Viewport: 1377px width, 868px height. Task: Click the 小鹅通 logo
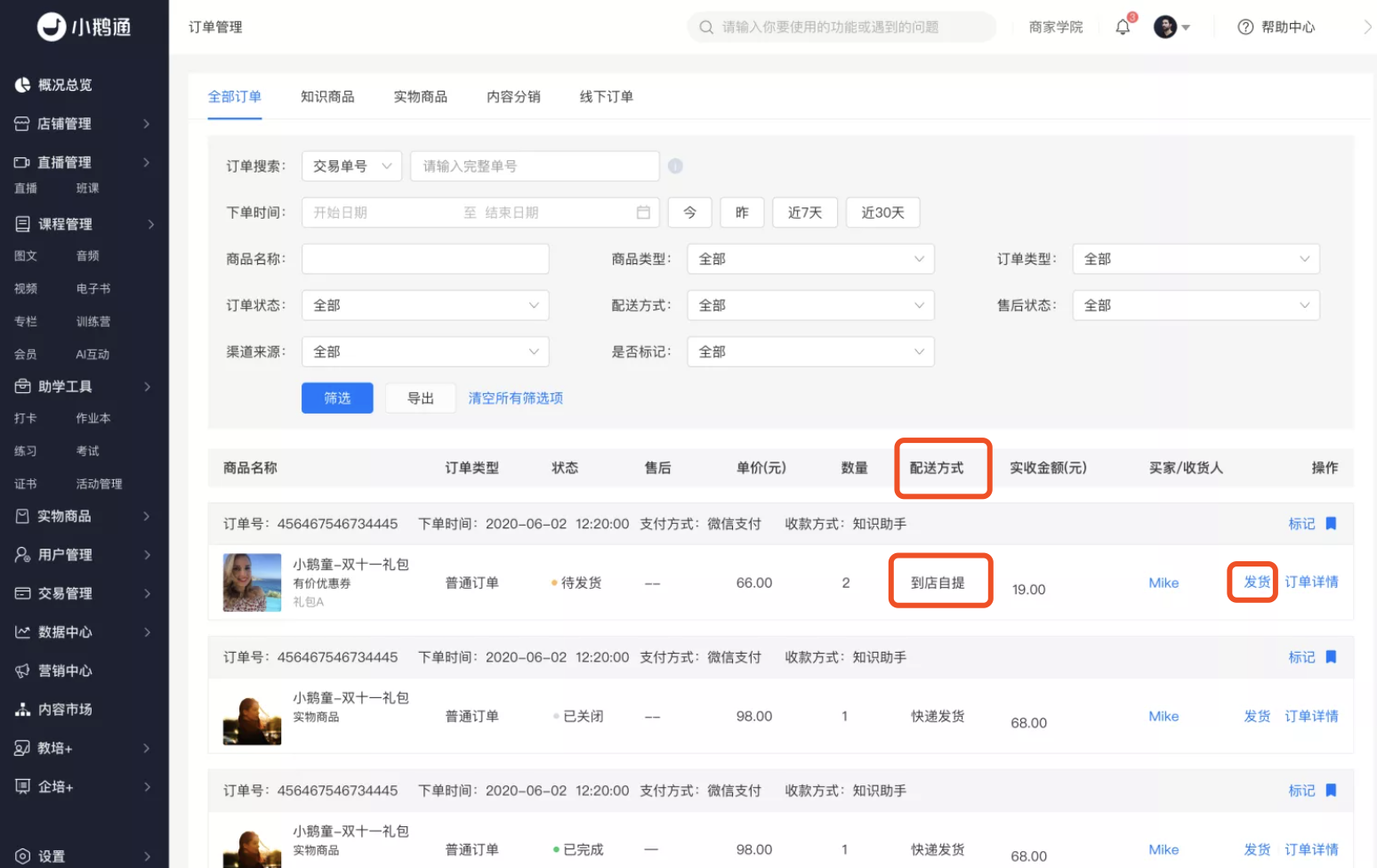pos(85,27)
